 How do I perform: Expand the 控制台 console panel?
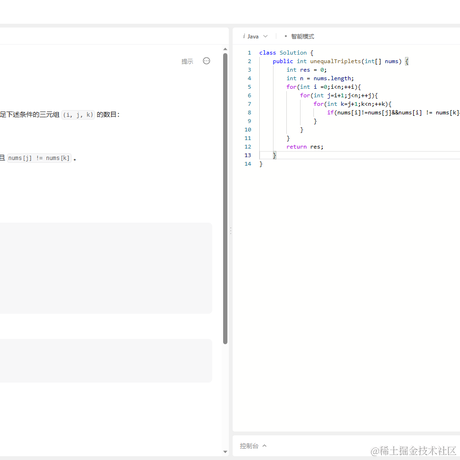[253, 446]
